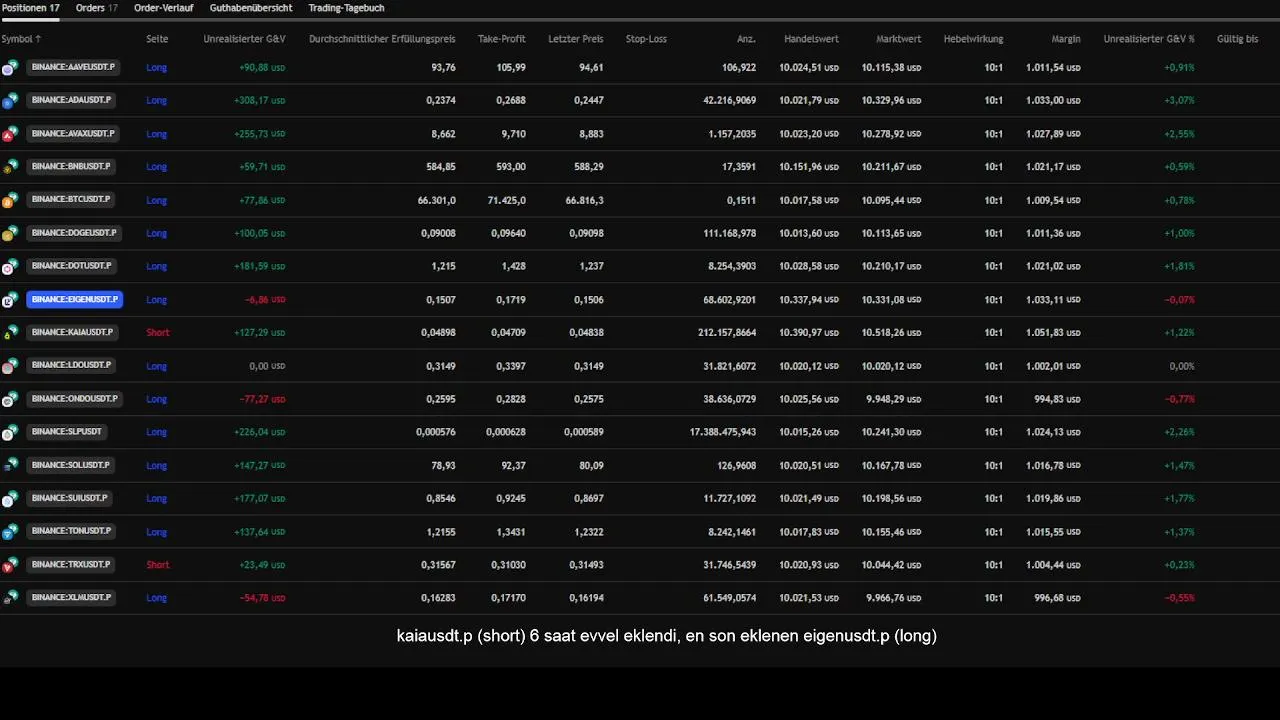1280x720 pixels.
Task: Click the Short side of KAIAUSDT.P
Action: 158,333
